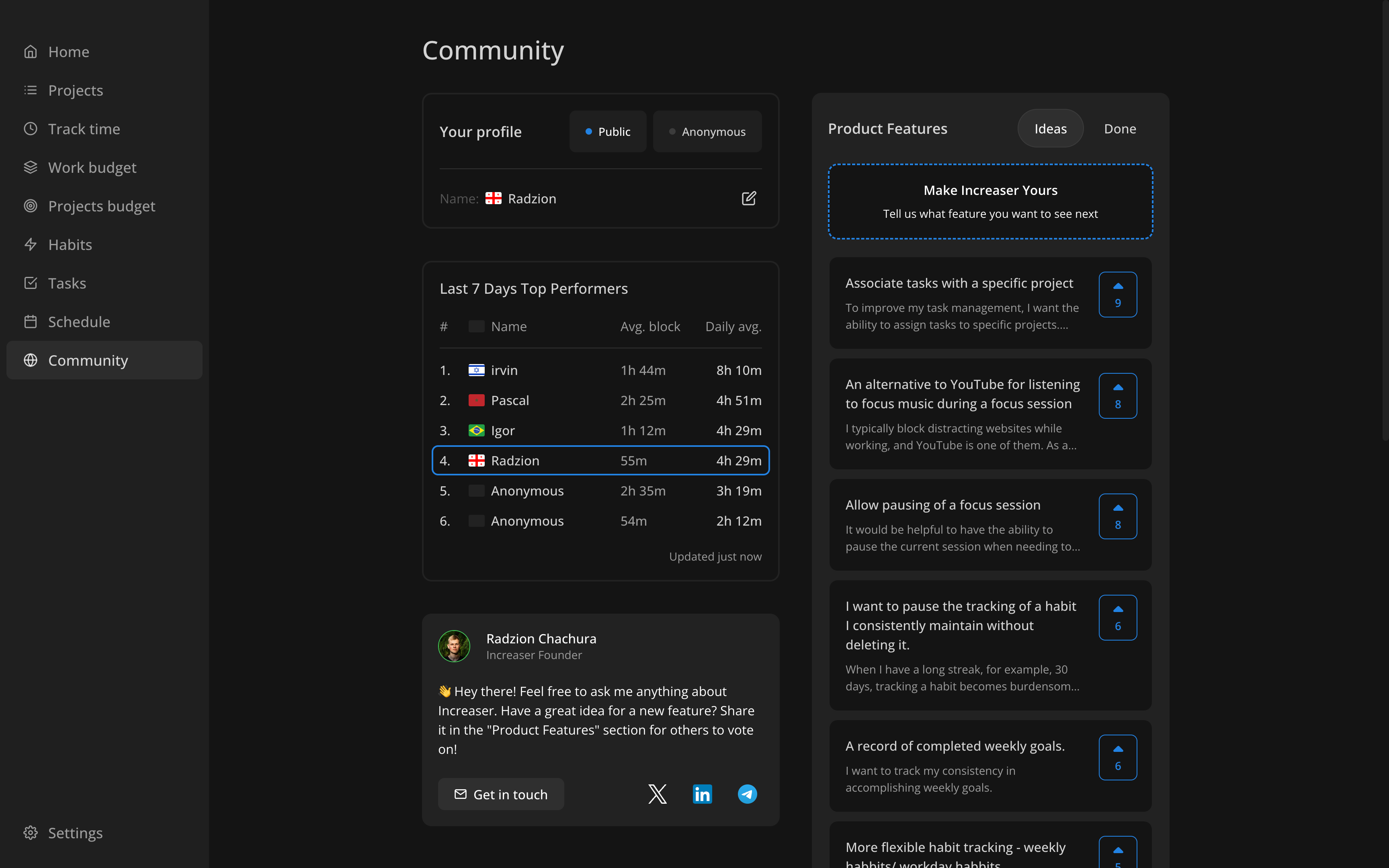This screenshot has height=868, width=1389.
Task: Open Projects budget section
Action: pyautogui.click(x=104, y=205)
